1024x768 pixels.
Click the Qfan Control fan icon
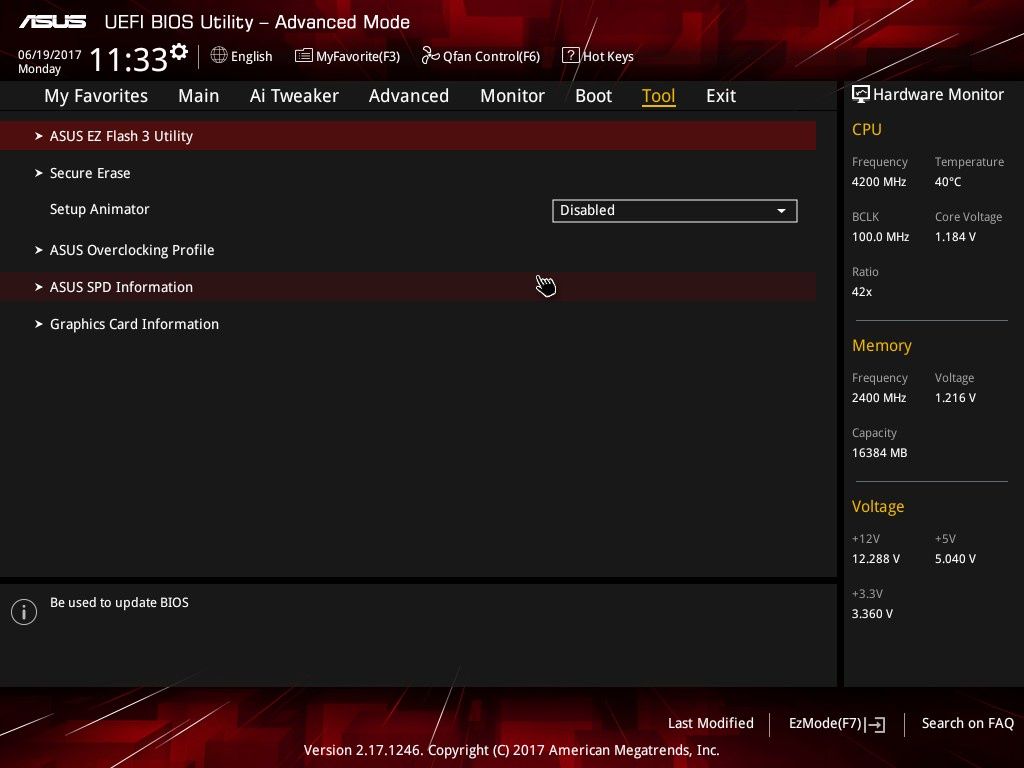point(430,56)
